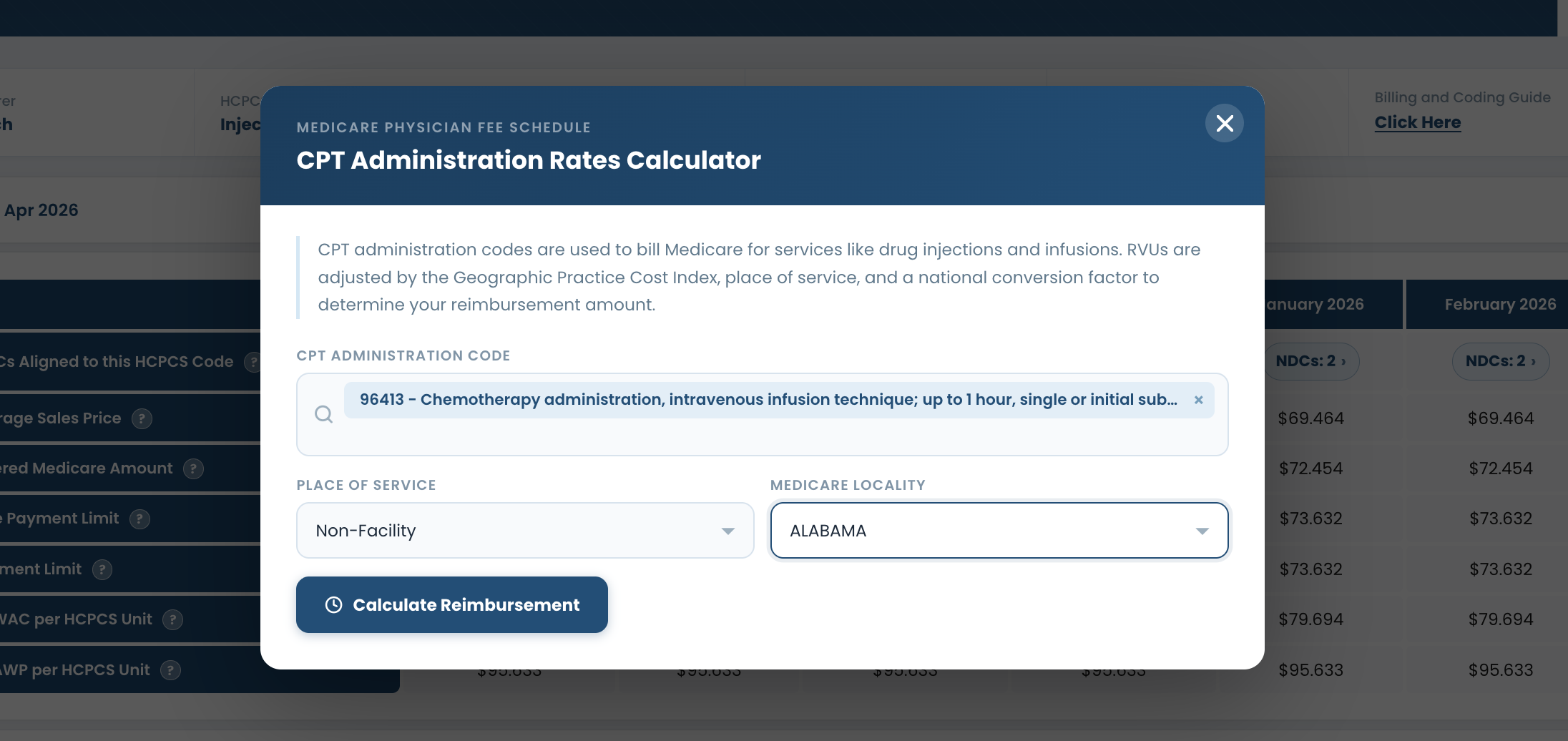Show help for Medicare Amount row
Screen dimensions: 1568x741
[193, 468]
